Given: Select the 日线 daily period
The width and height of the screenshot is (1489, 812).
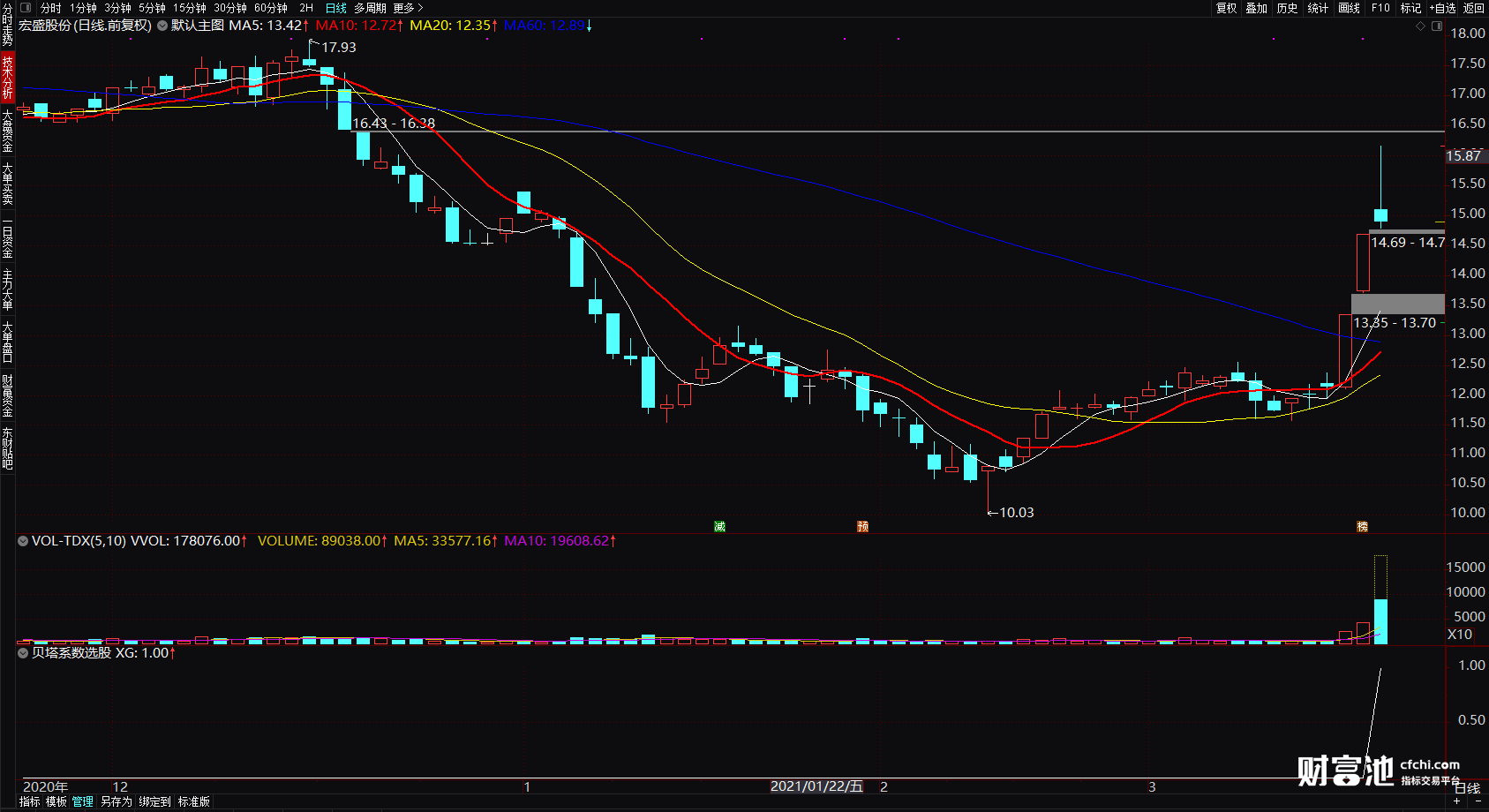Looking at the screenshot, I should (335, 8).
